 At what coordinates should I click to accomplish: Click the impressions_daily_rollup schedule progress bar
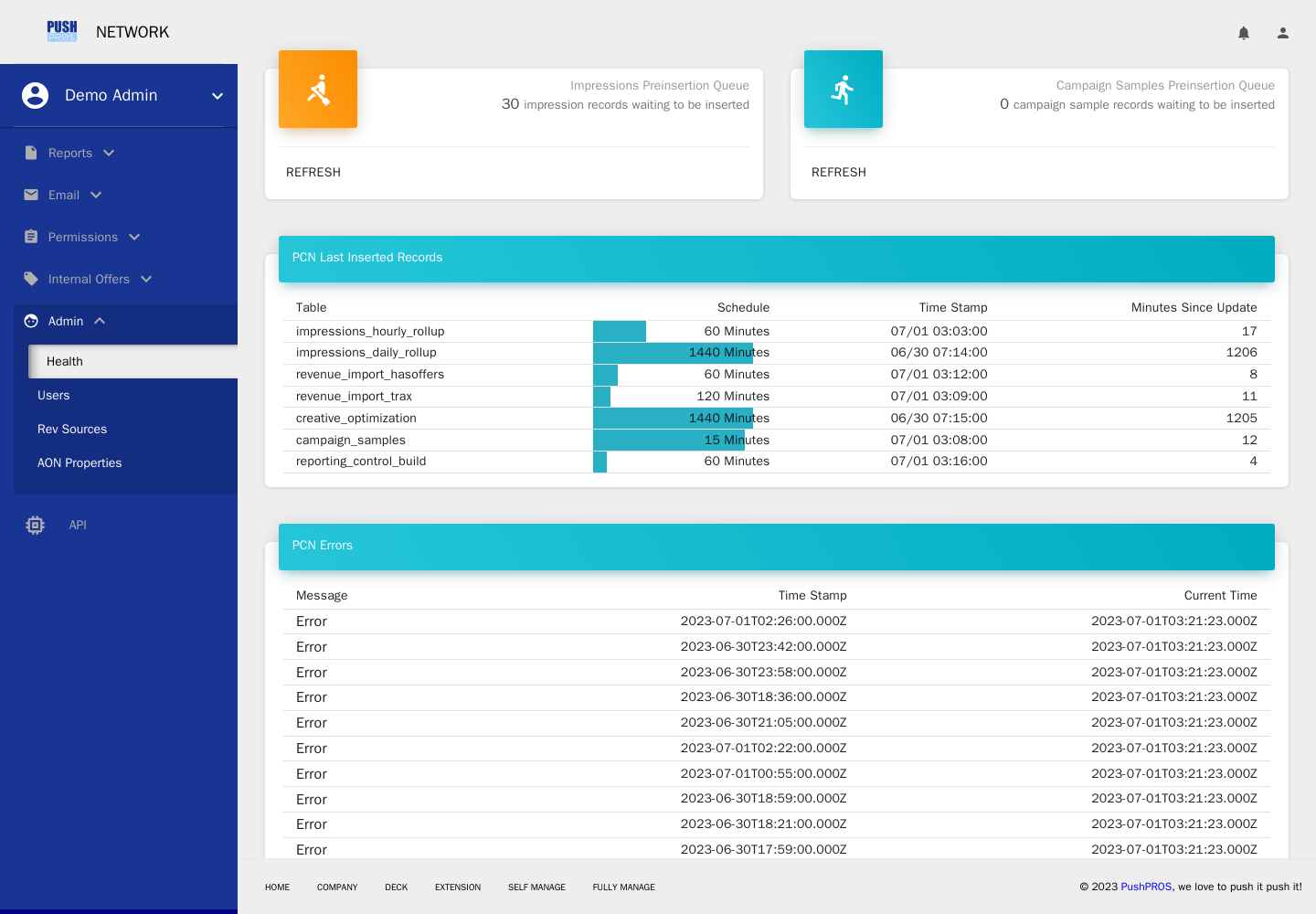click(x=673, y=353)
